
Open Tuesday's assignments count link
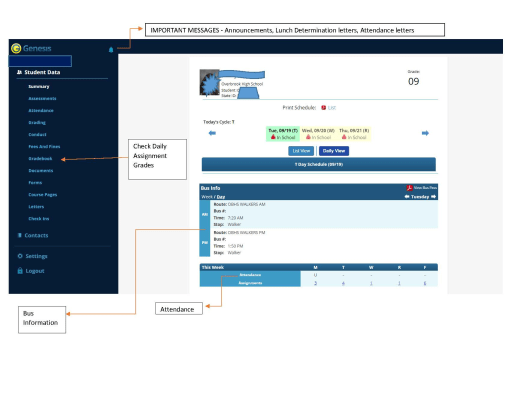pyautogui.click(x=343, y=283)
